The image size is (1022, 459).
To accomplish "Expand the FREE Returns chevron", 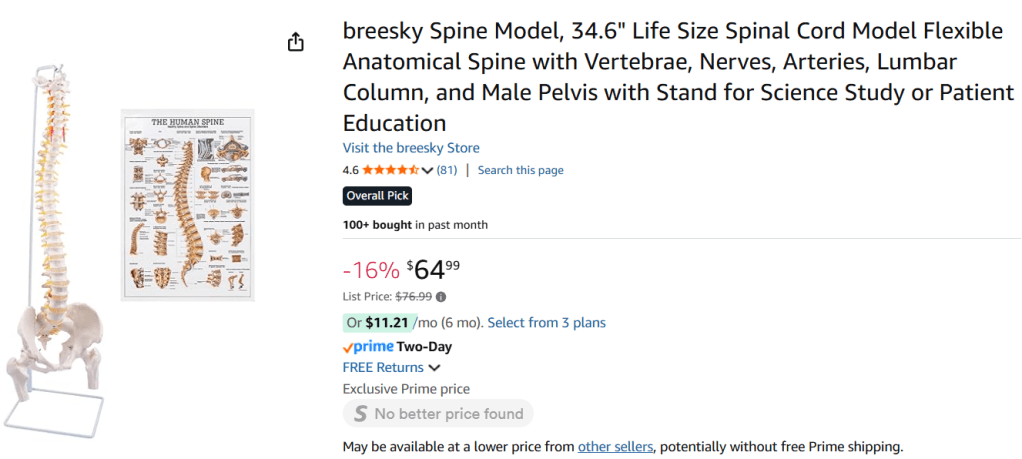I will [x=435, y=368].
